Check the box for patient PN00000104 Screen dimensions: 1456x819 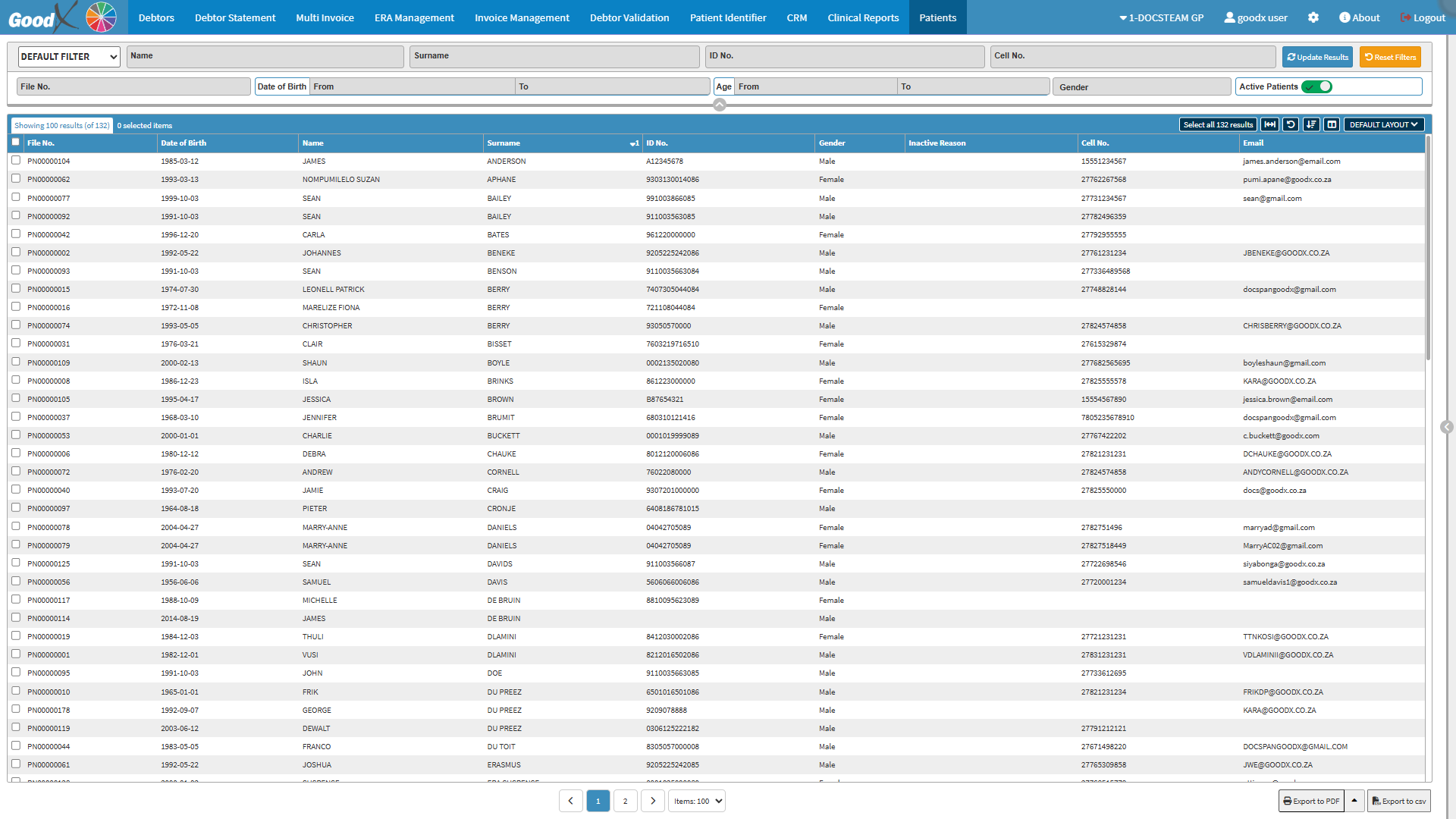[x=16, y=160]
